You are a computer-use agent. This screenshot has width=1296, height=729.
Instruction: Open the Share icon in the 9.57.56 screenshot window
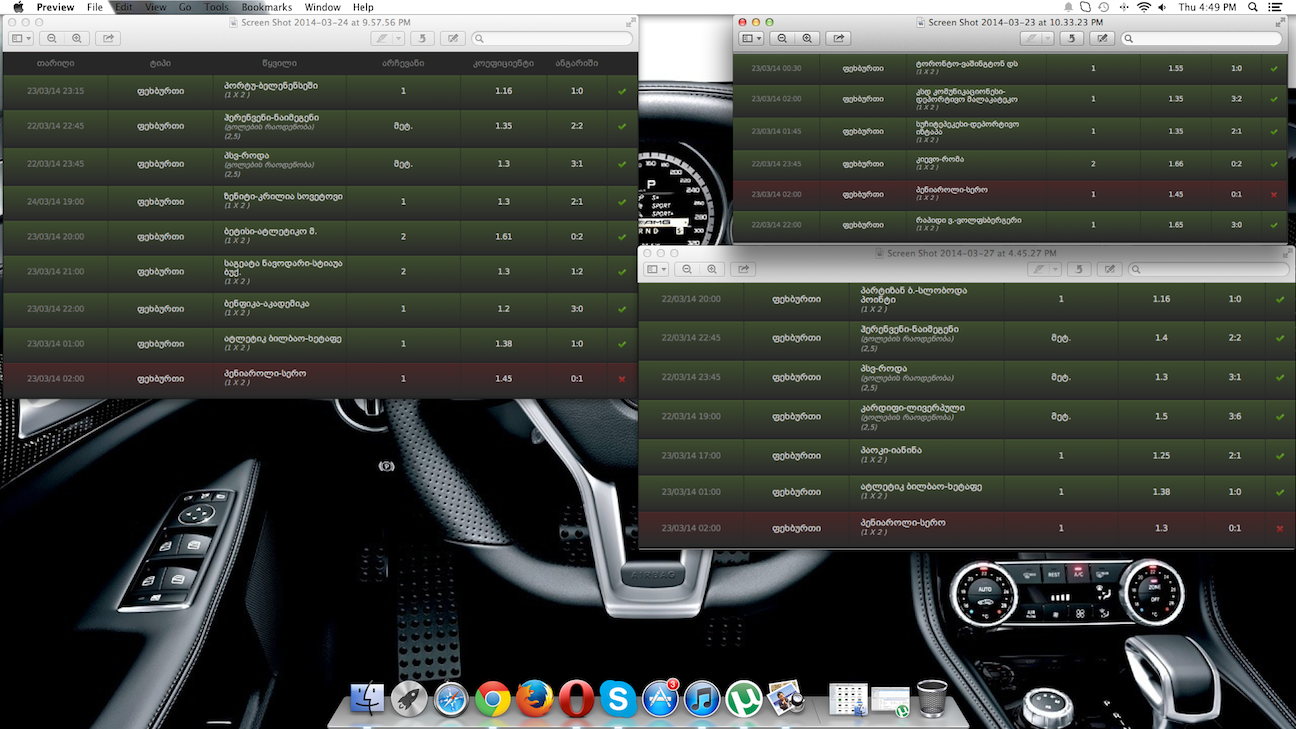(108, 38)
